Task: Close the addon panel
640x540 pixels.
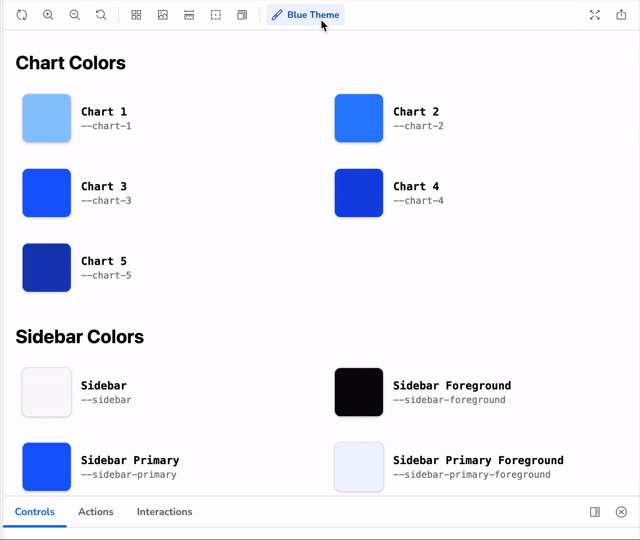Action: (x=621, y=512)
